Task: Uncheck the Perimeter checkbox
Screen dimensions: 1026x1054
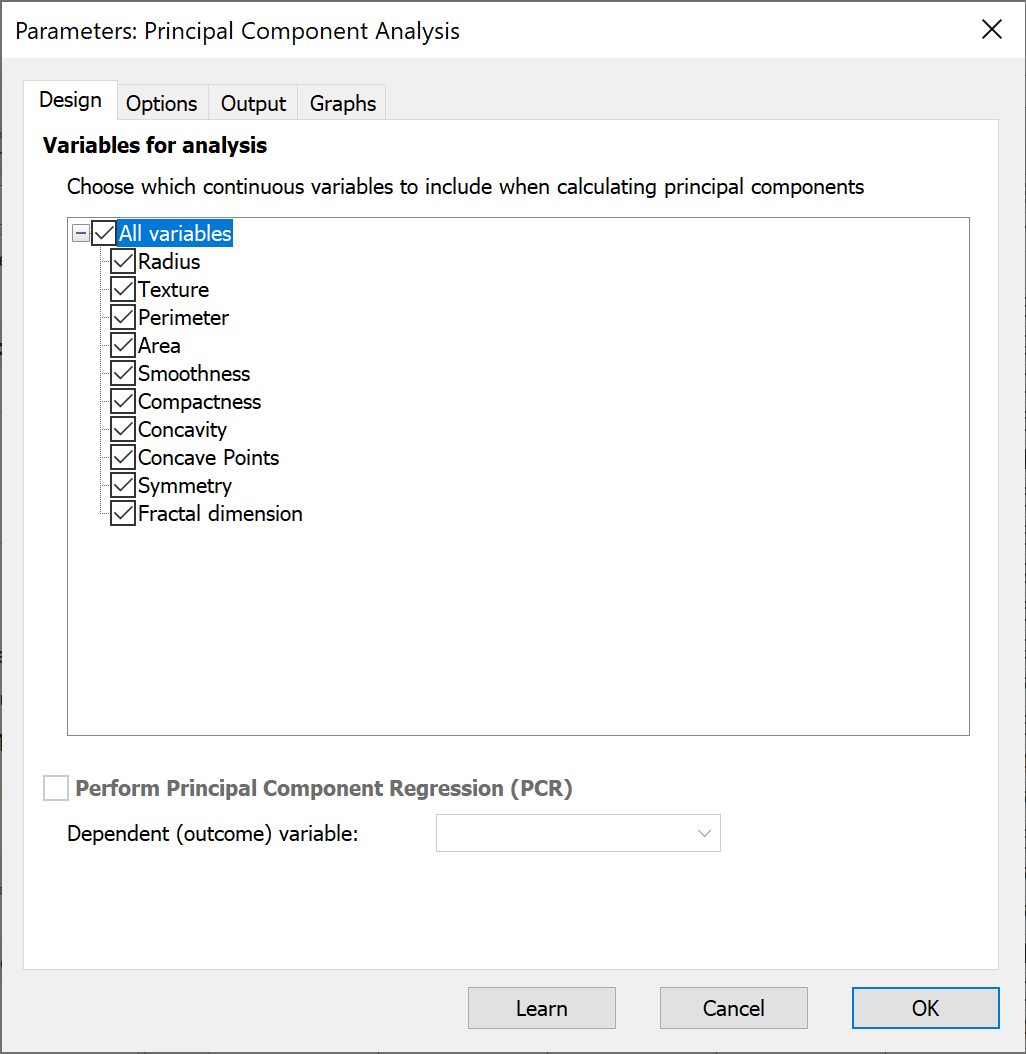Action: tap(123, 318)
